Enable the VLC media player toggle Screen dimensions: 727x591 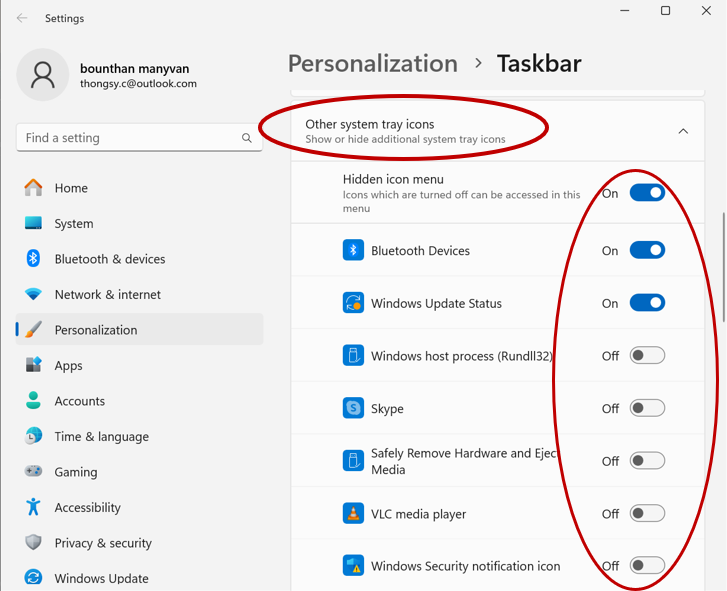647,514
